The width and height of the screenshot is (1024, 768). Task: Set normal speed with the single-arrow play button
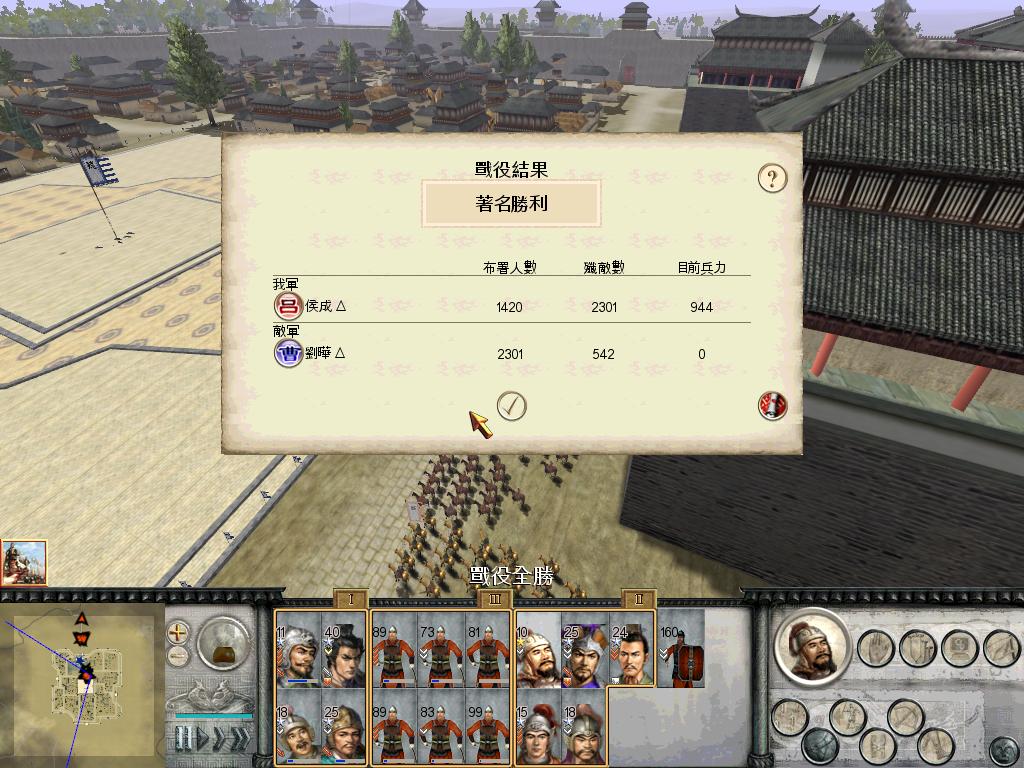click(203, 739)
